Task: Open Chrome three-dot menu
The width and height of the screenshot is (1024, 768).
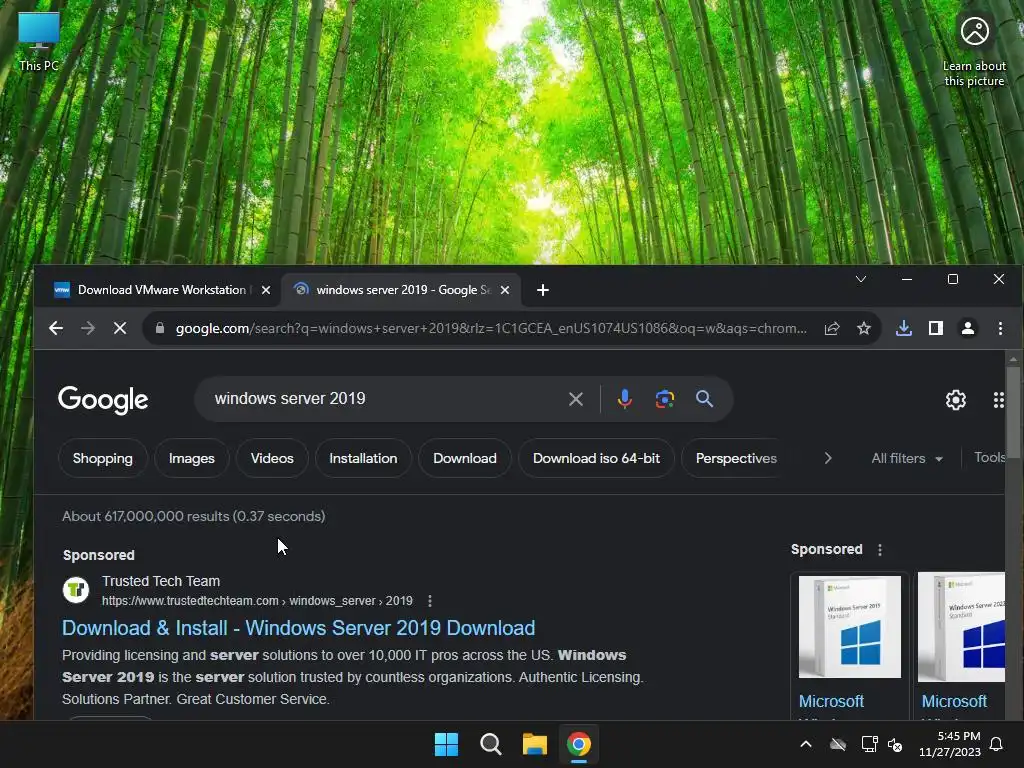Action: (x=1000, y=328)
